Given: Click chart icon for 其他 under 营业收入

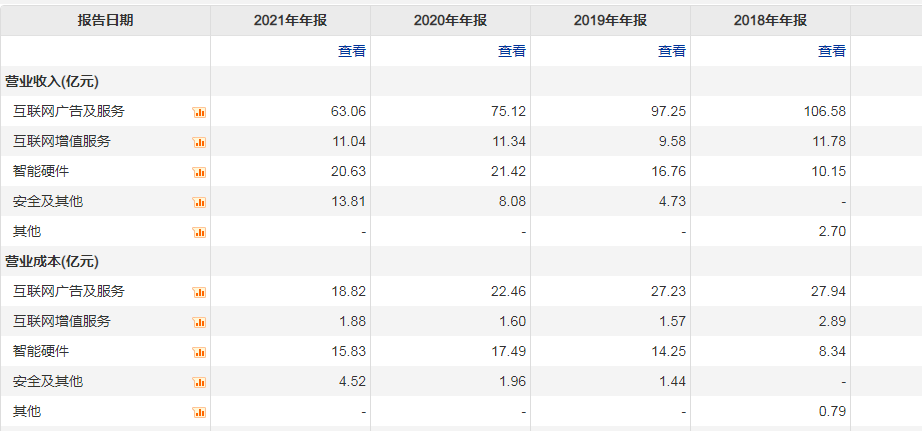Looking at the screenshot, I should (199, 232).
